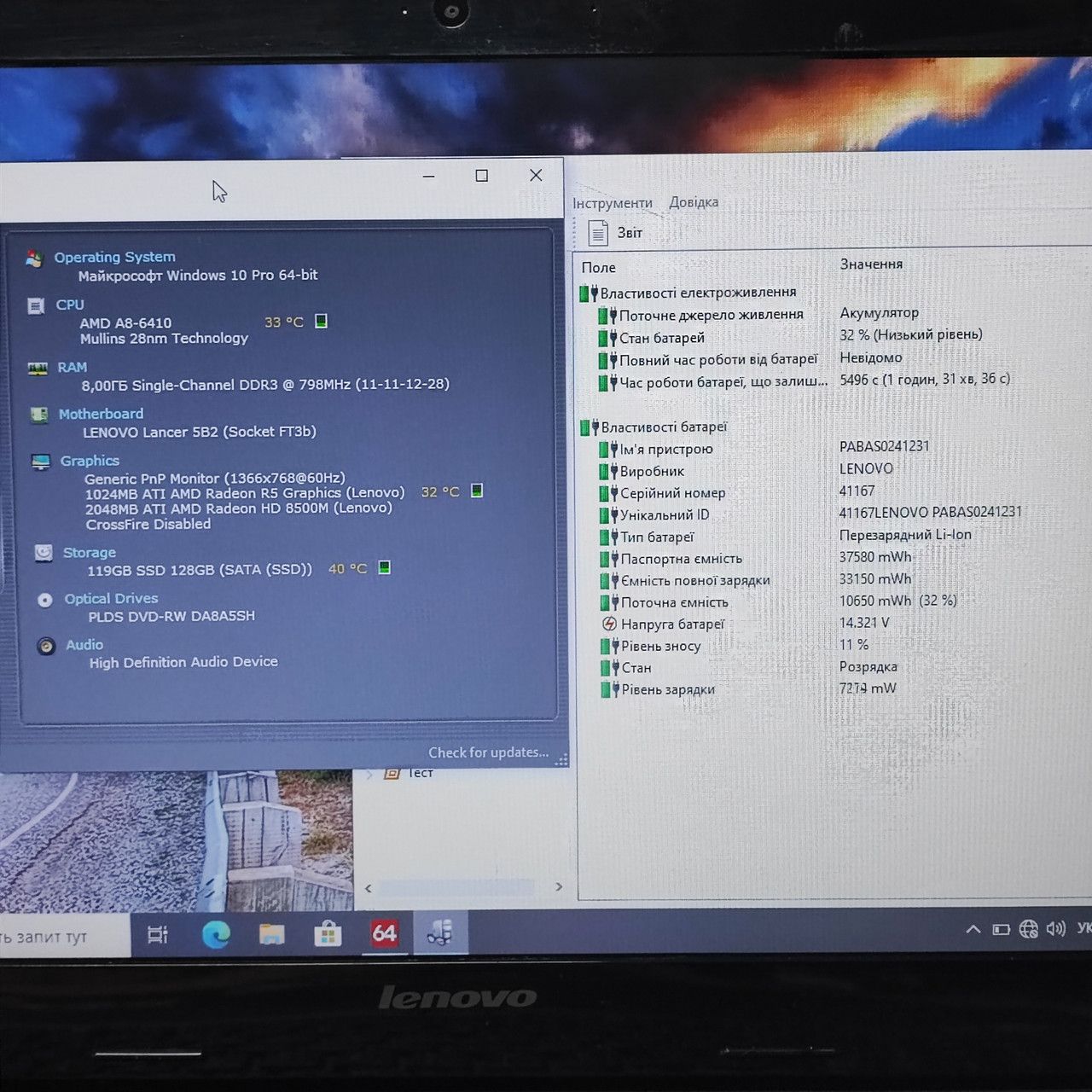Select the Властивості електроживлення group row

pos(688,293)
